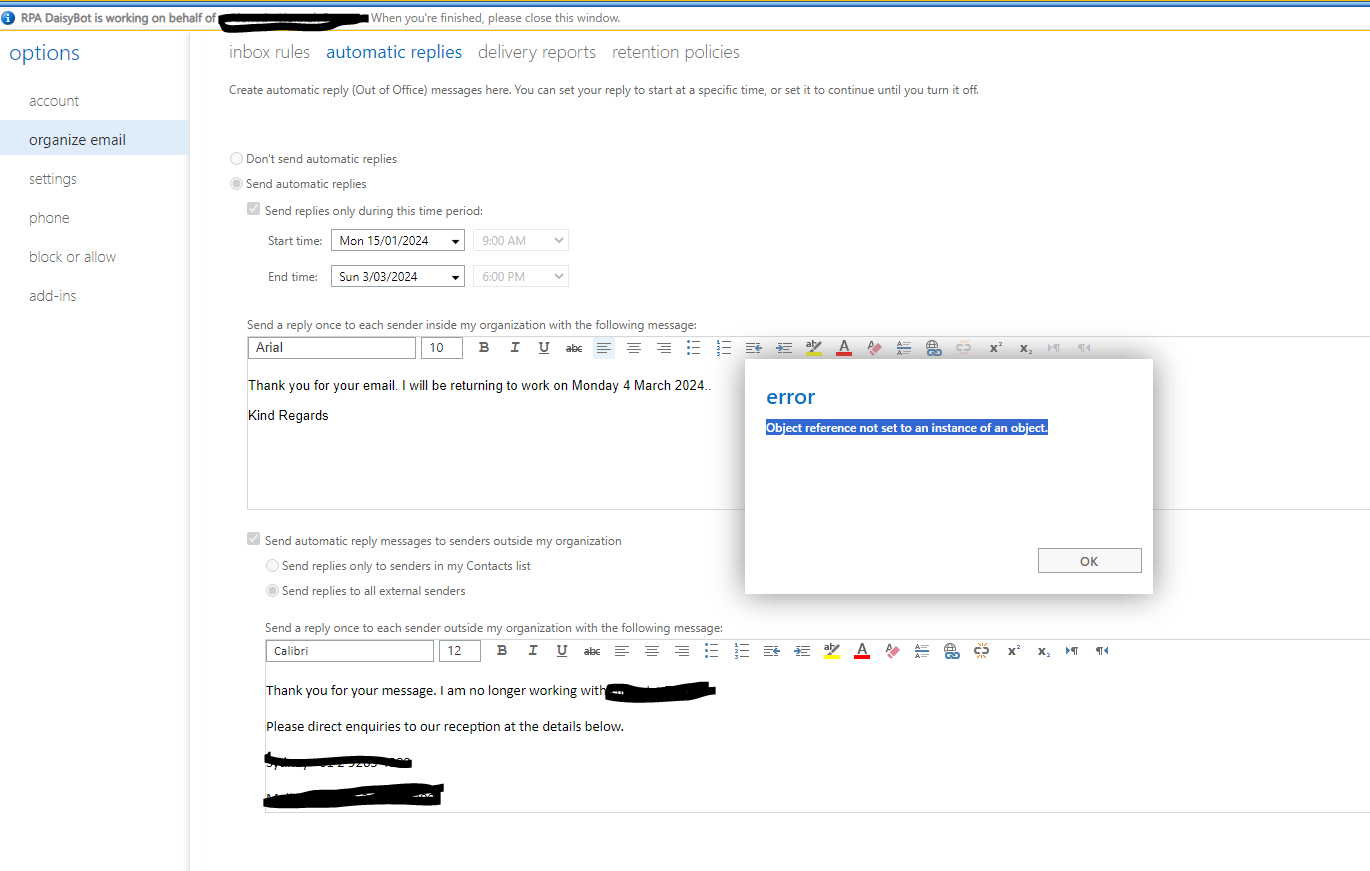The image size is (1370, 871).
Task: Increase indent in the internal reply editor
Action: pos(783,347)
